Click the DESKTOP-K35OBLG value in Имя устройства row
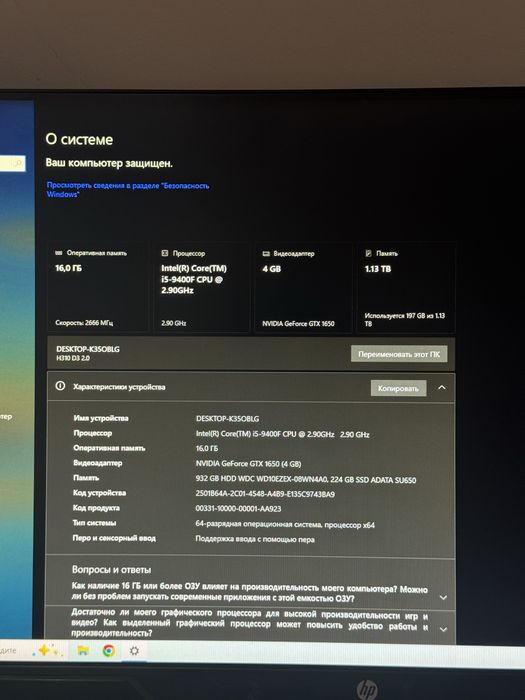 coord(227,419)
